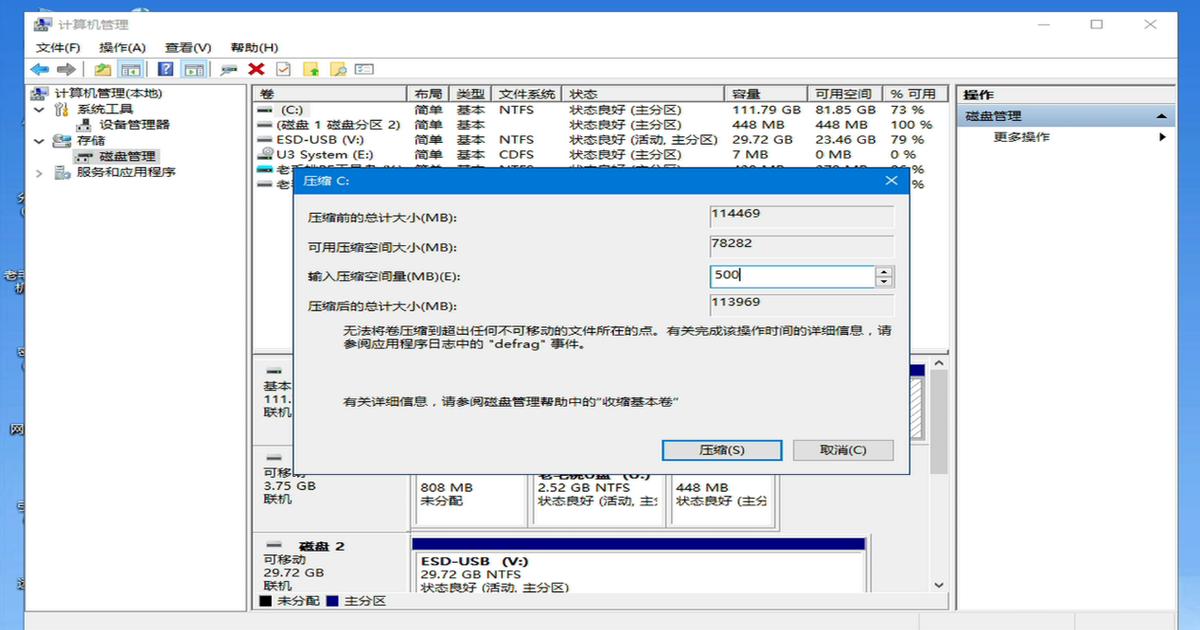The width and height of the screenshot is (1200, 630).
Task: Click the properties checkmark toolbar icon
Action: coord(283,68)
